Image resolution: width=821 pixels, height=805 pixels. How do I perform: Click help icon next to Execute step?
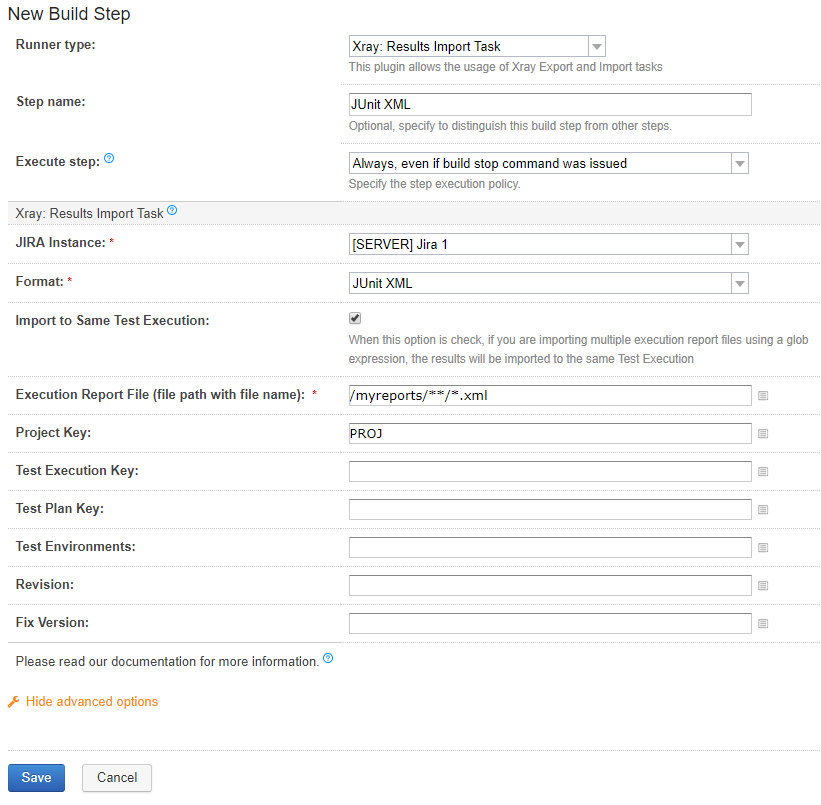point(109,158)
